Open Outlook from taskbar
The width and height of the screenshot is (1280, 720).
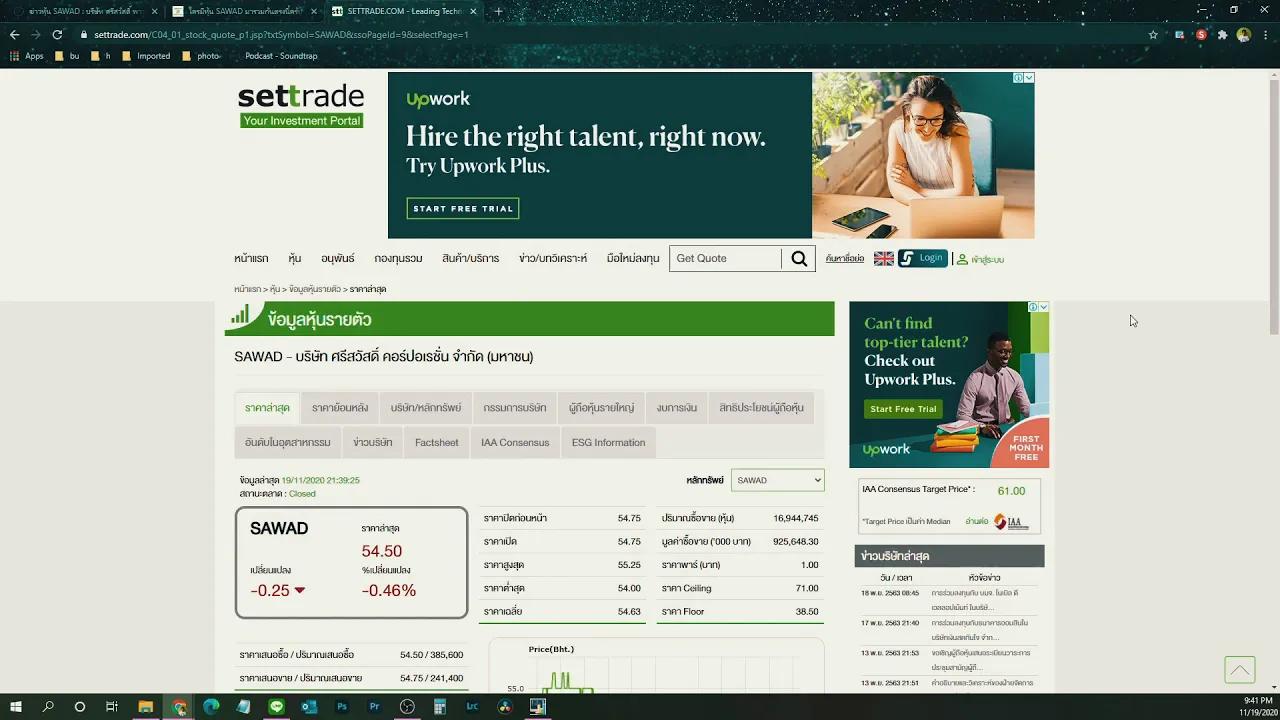309,706
